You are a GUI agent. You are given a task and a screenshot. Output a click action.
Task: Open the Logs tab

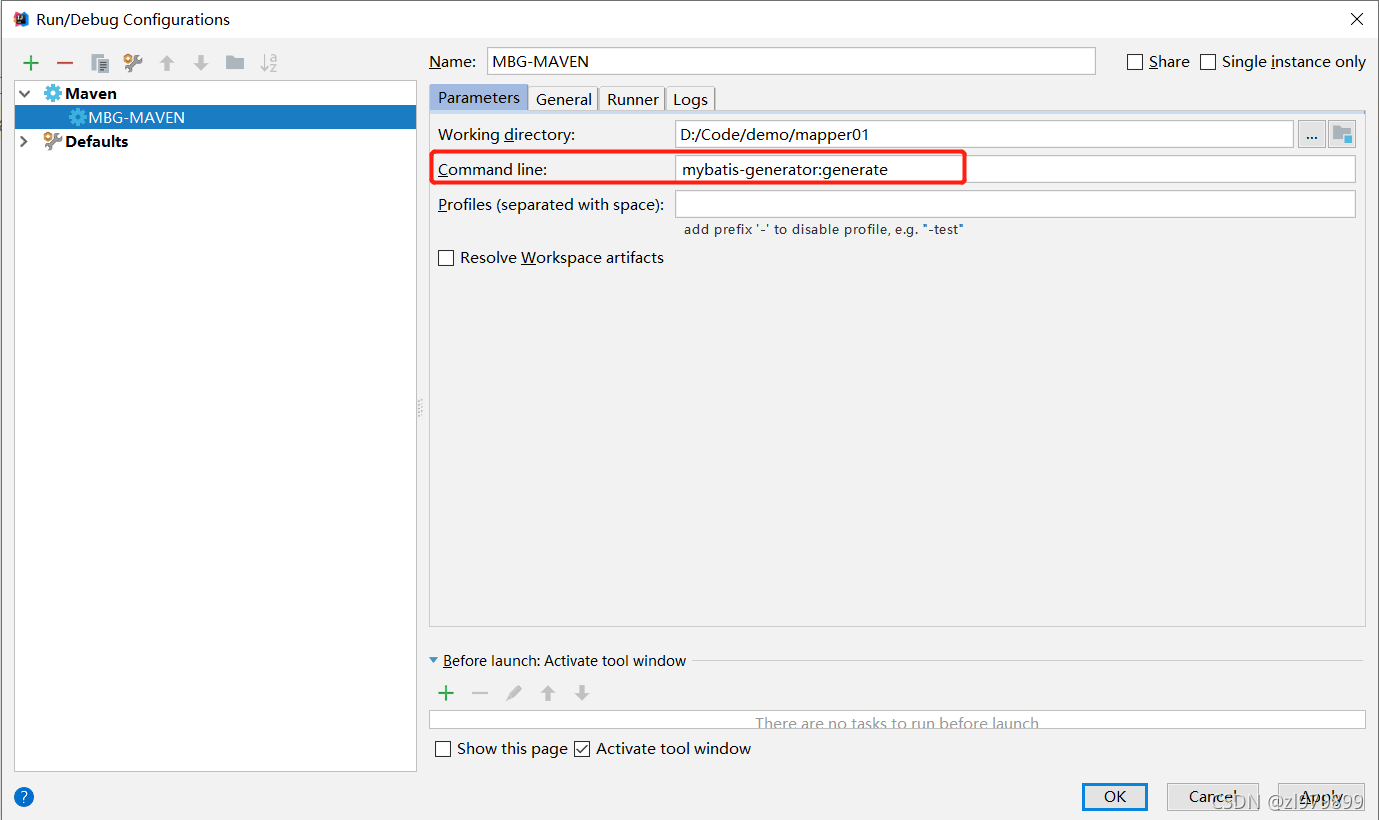pyautogui.click(x=690, y=98)
